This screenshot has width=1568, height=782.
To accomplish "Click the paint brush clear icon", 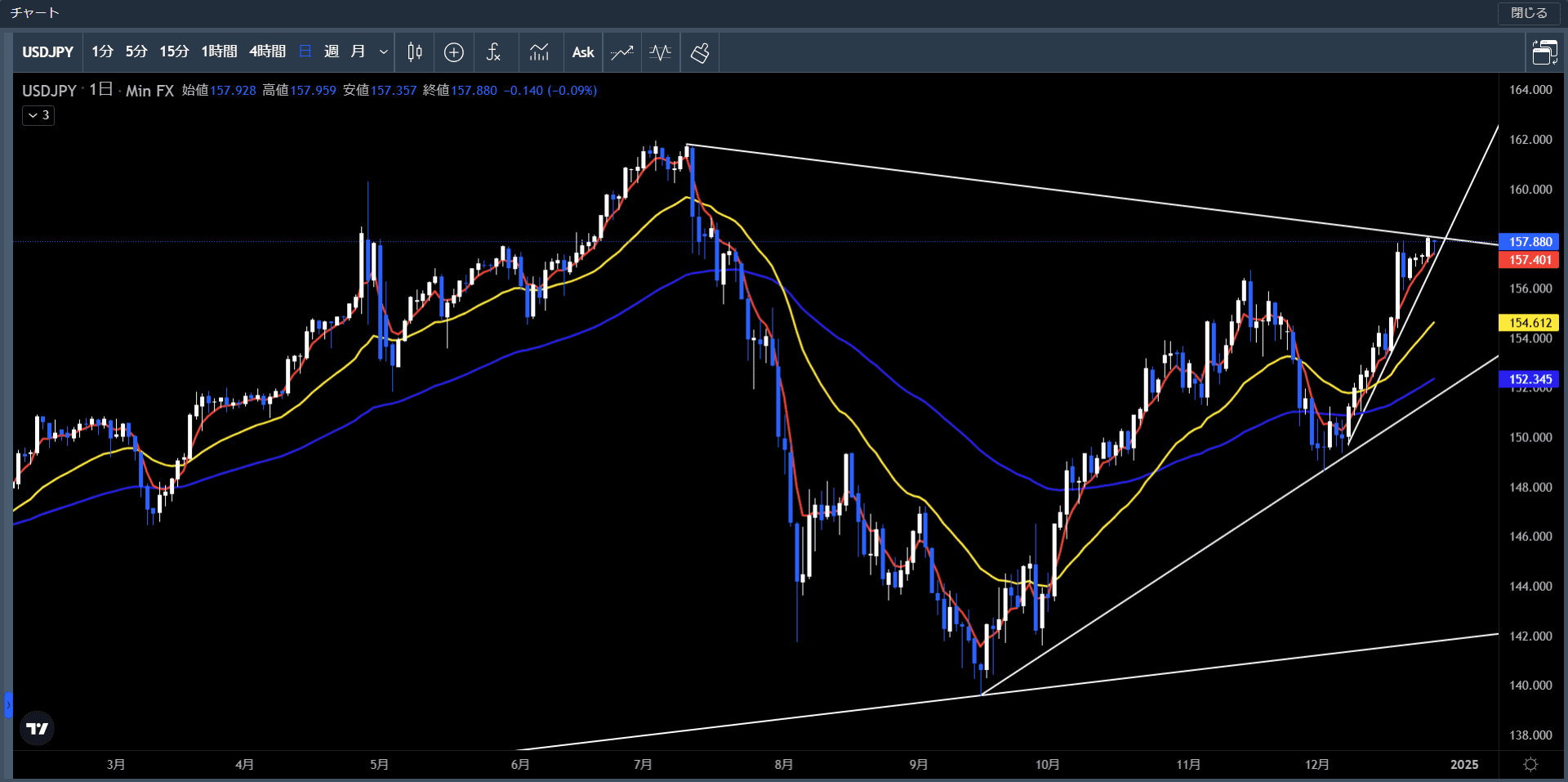I will [x=700, y=52].
